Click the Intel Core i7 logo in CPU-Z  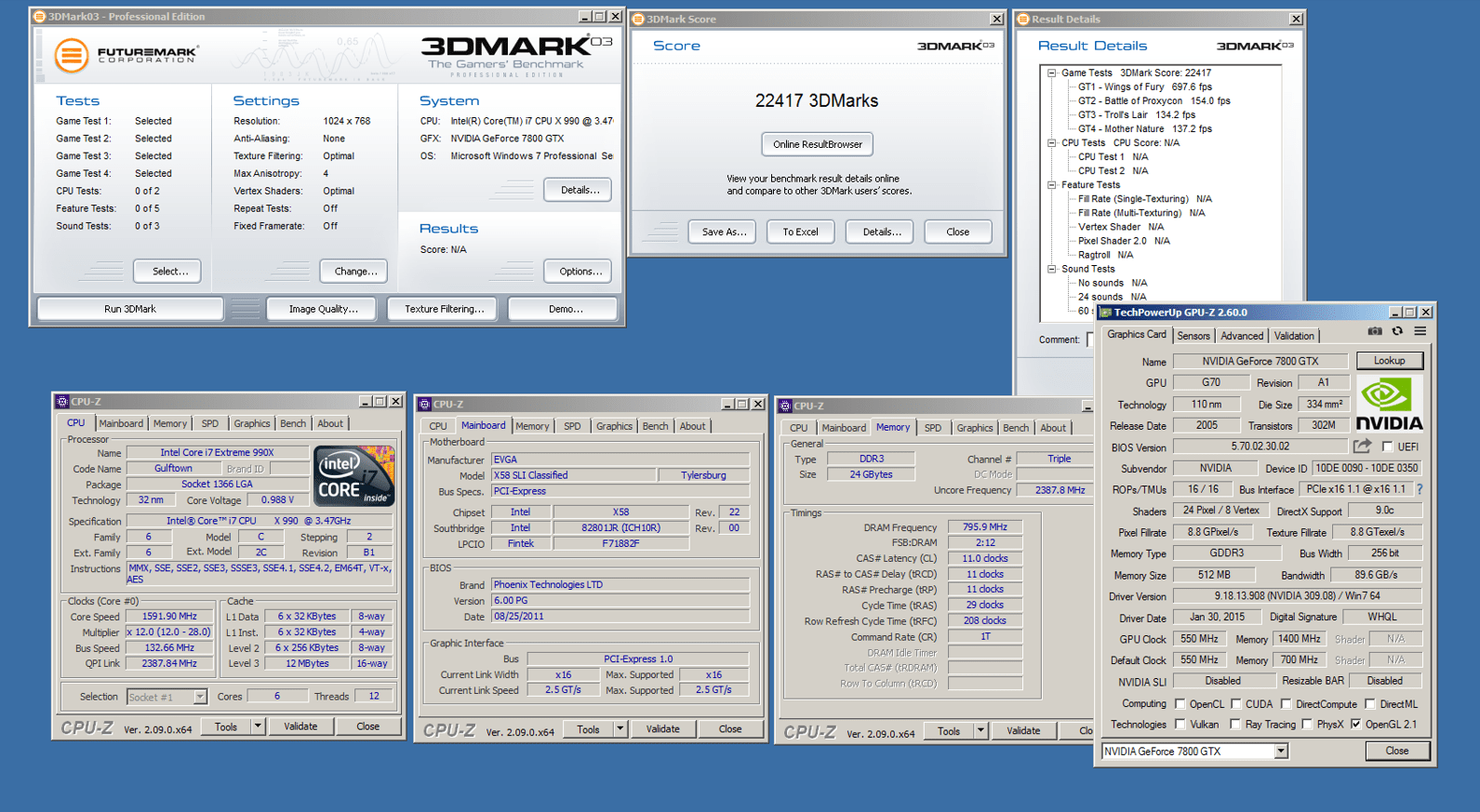coord(353,475)
